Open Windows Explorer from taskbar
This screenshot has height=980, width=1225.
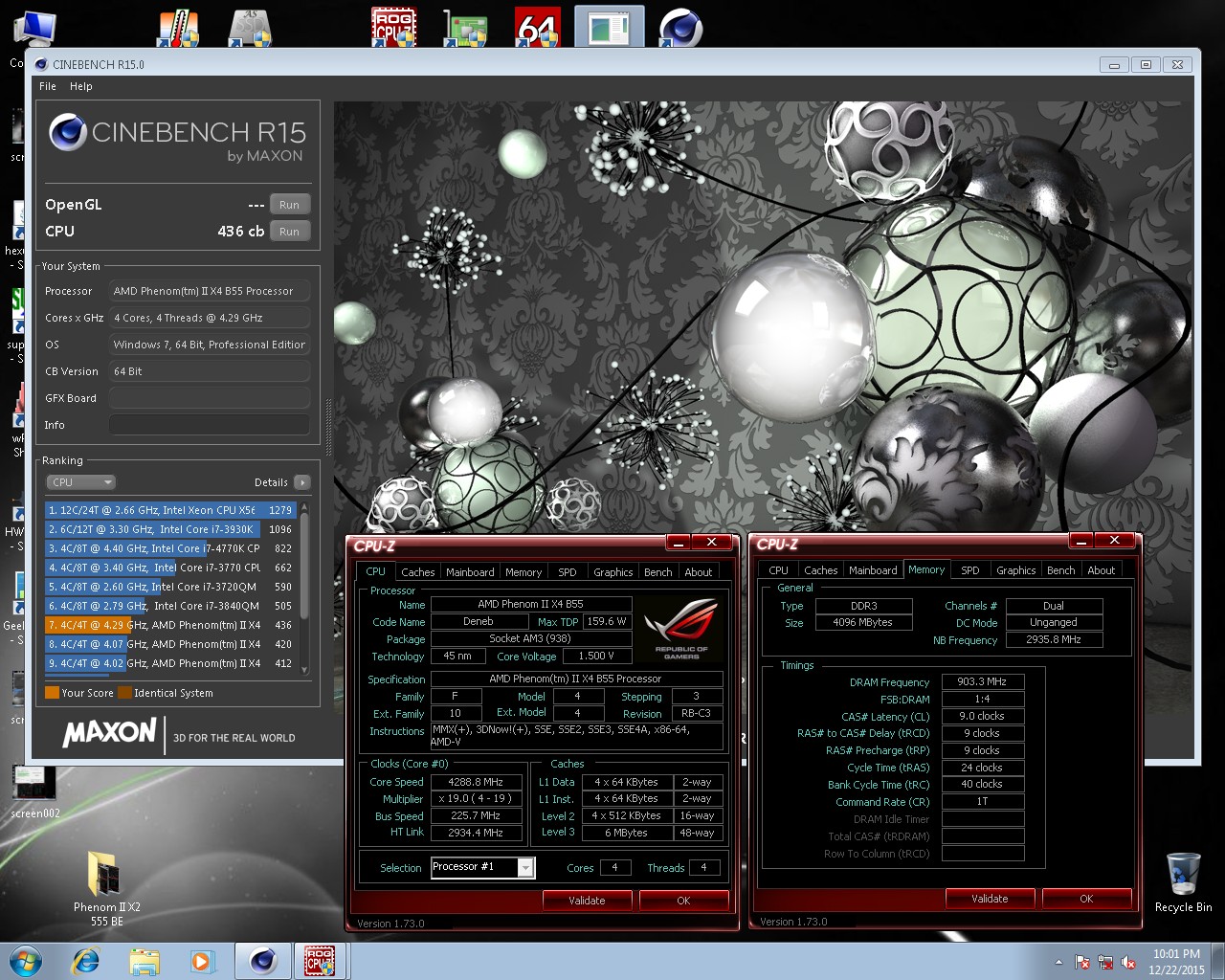pos(145,961)
